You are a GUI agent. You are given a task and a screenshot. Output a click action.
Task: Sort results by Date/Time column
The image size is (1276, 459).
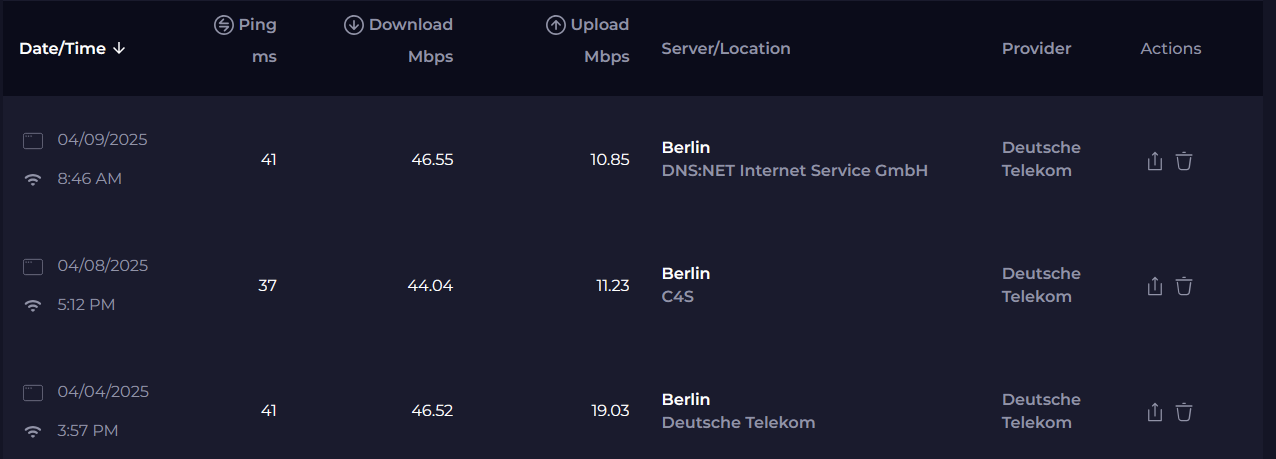(62, 48)
